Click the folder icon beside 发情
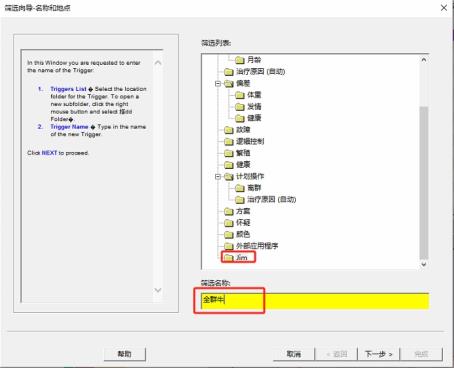 pos(240,107)
